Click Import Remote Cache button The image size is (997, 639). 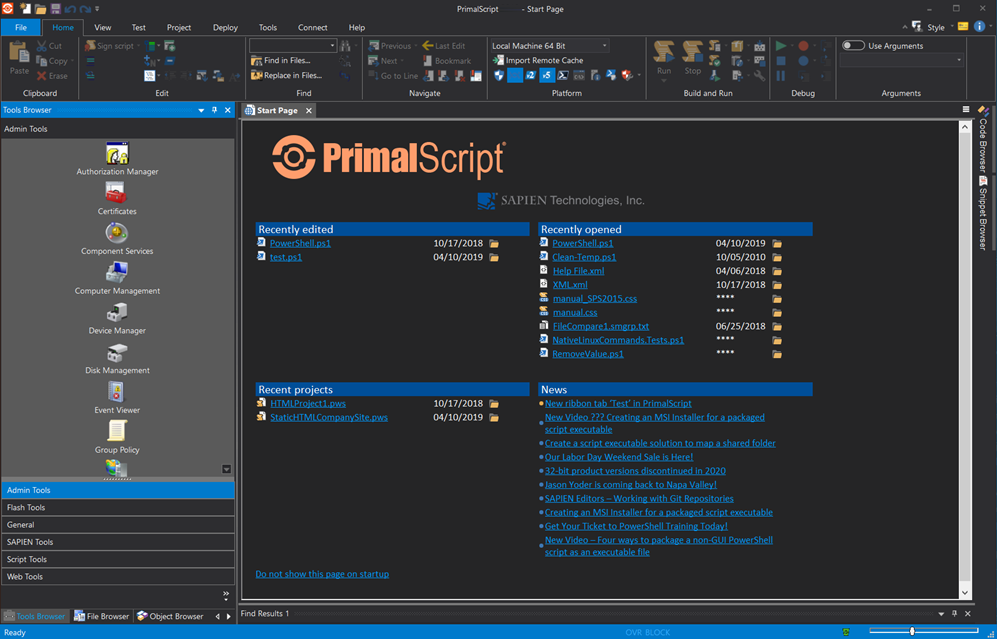(x=538, y=60)
